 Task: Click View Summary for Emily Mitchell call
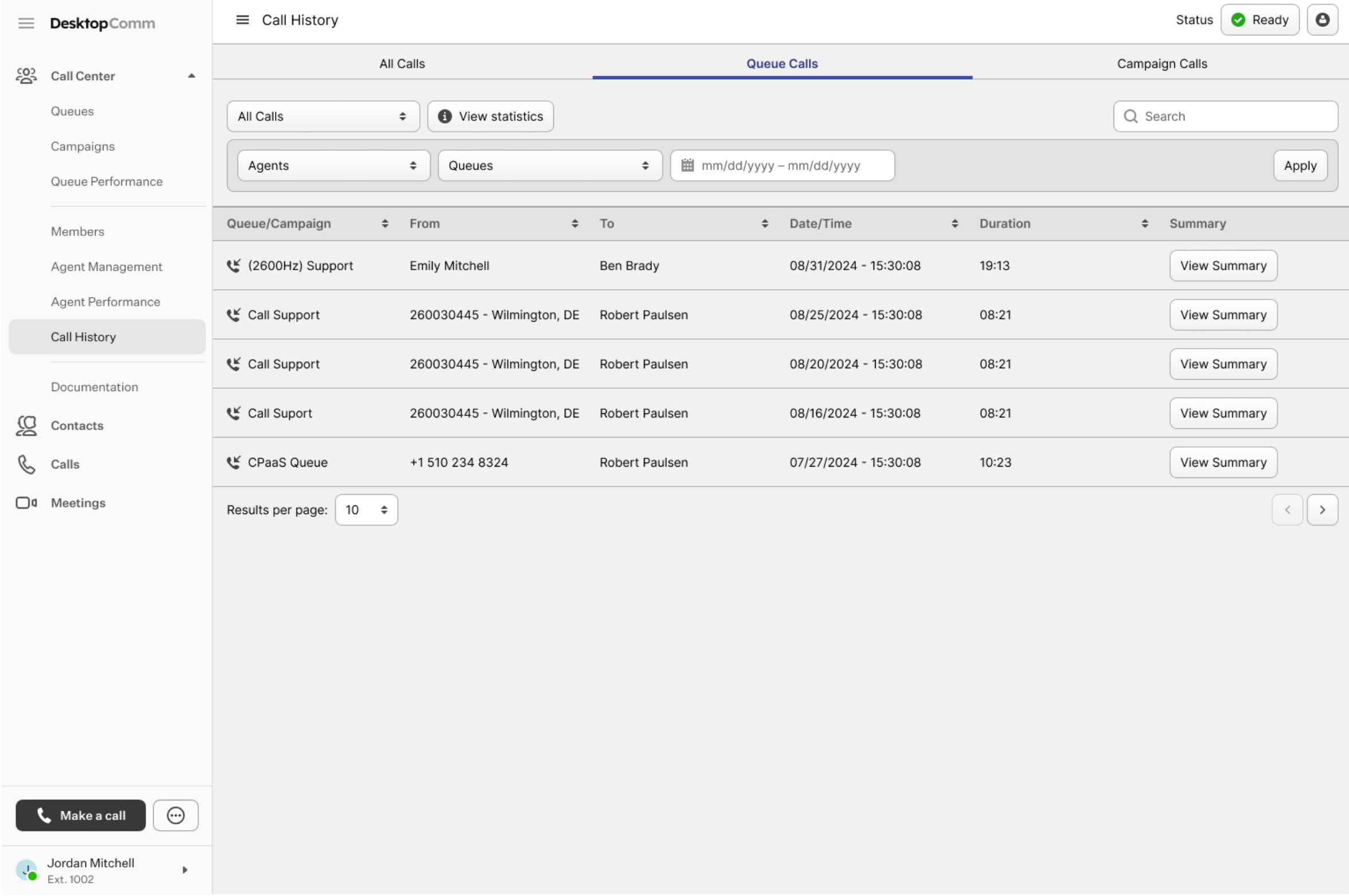1222,266
